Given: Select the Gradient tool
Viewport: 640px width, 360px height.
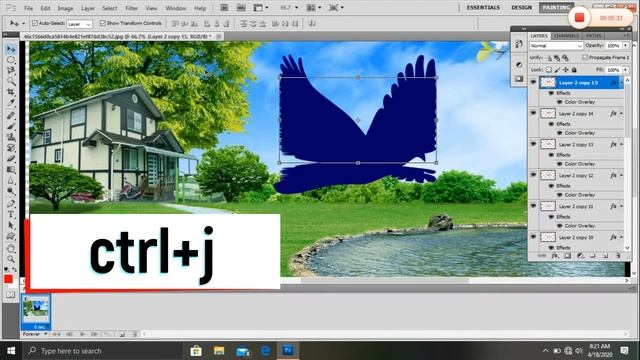Looking at the screenshot, I should coord(11,169).
